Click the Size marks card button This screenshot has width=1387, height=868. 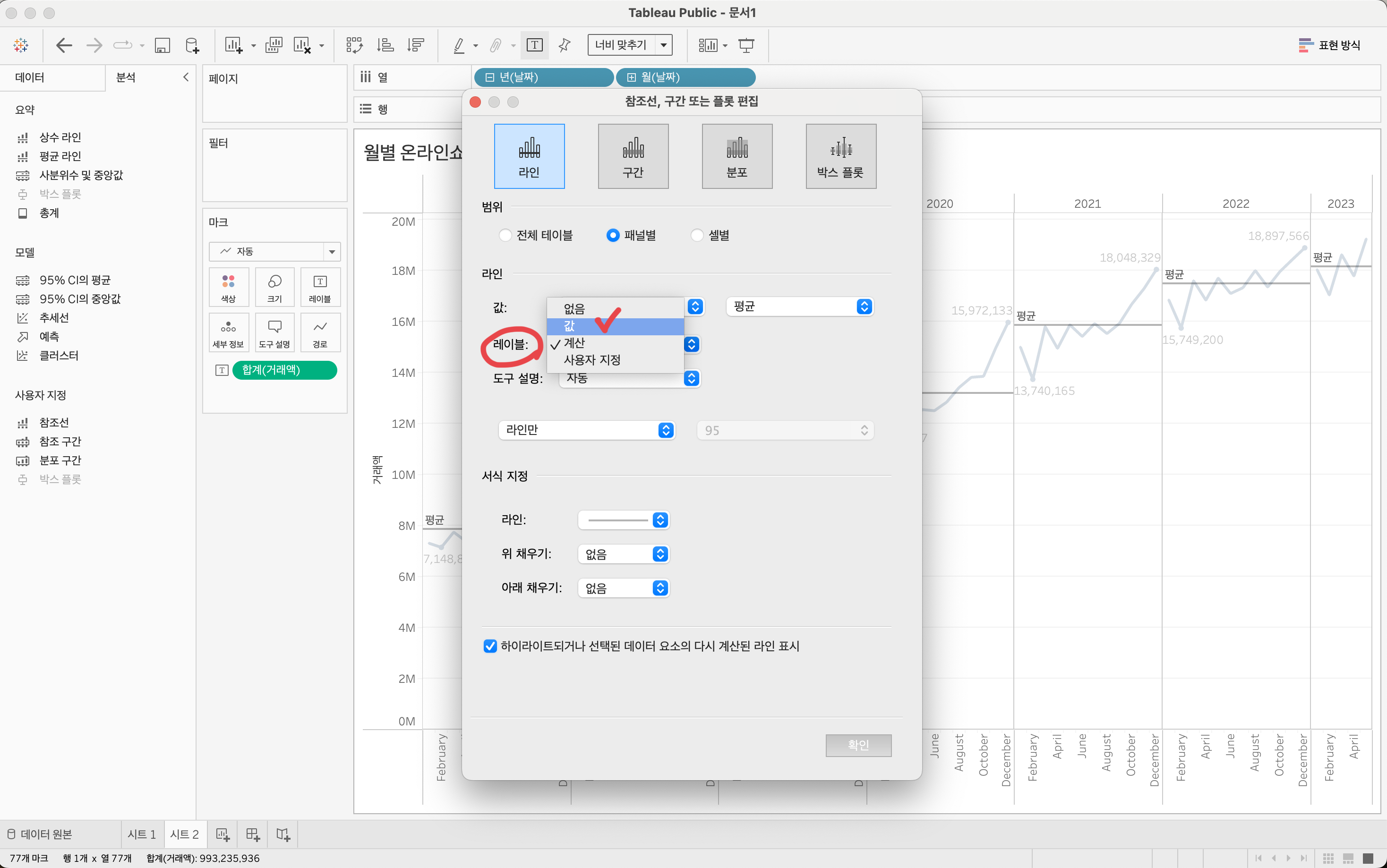(x=274, y=287)
